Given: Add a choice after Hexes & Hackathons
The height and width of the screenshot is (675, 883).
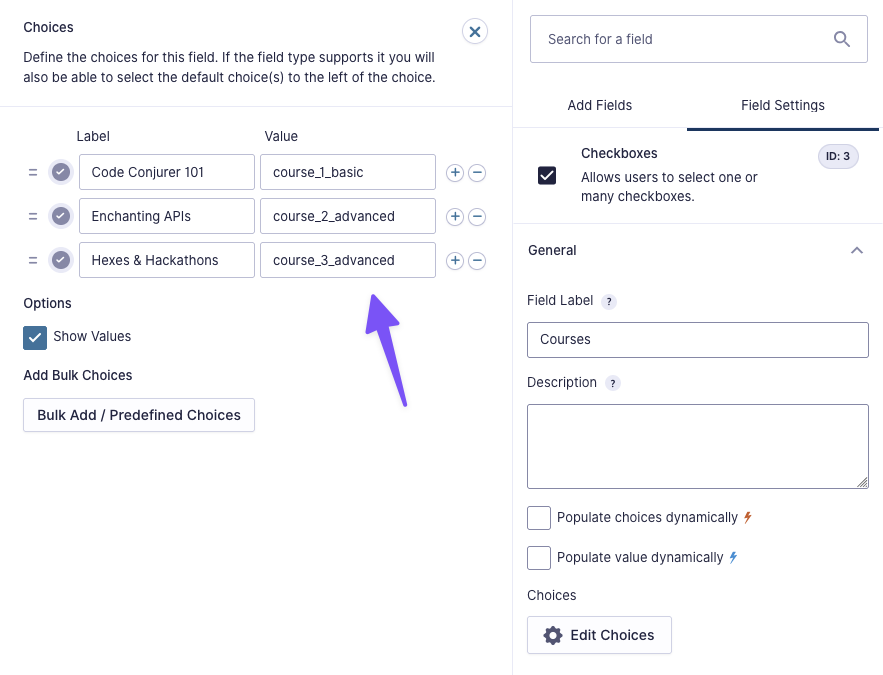Looking at the screenshot, I should click(454, 261).
